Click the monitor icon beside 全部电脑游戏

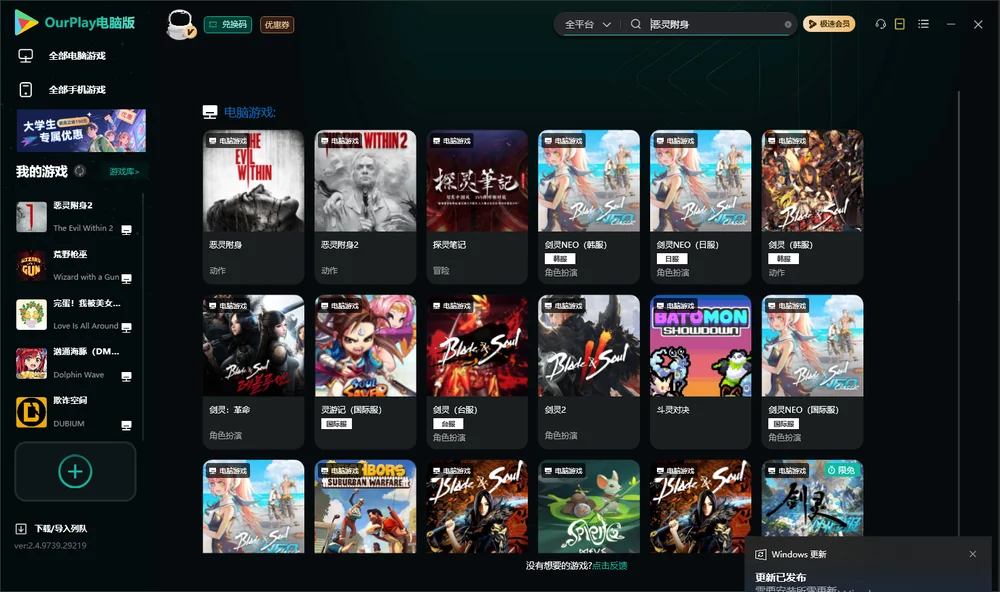pos(26,56)
